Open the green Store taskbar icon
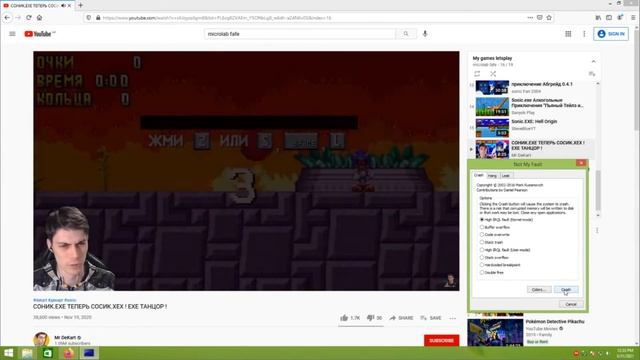The width and height of the screenshot is (640, 360). pos(47,353)
